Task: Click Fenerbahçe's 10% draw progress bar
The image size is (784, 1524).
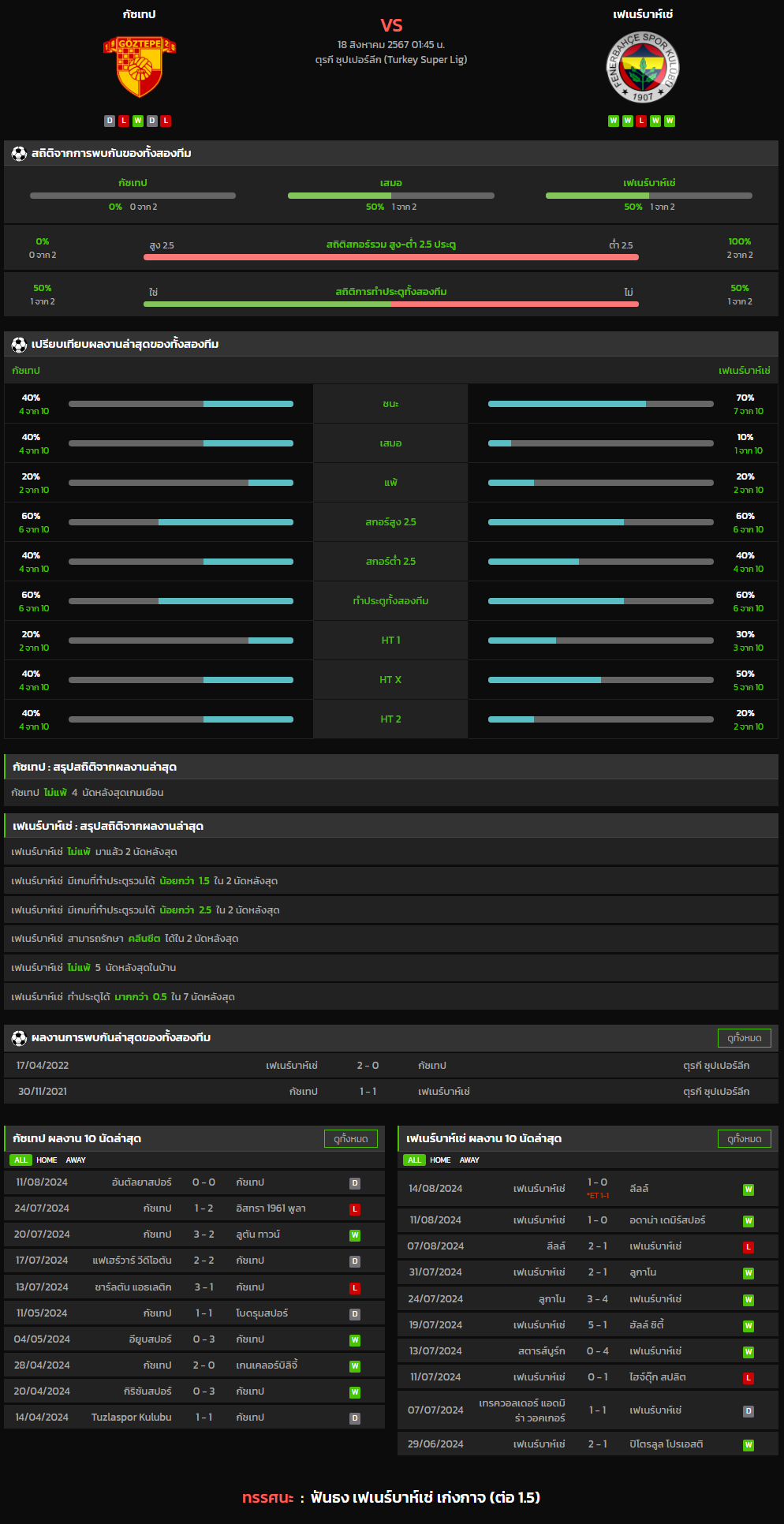Action: (601, 443)
